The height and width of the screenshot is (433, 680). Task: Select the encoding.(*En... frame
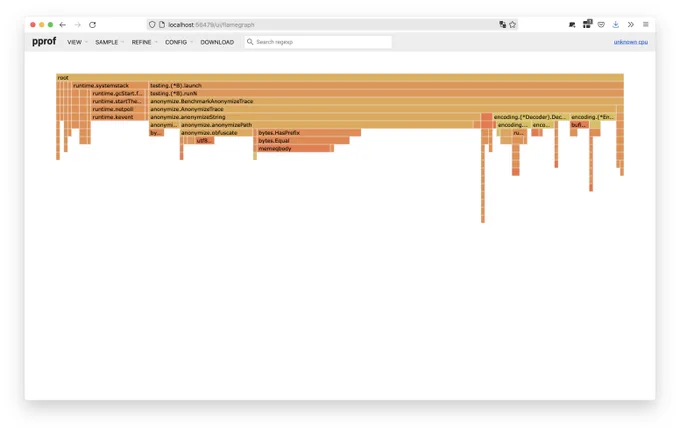pyautogui.click(x=592, y=117)
